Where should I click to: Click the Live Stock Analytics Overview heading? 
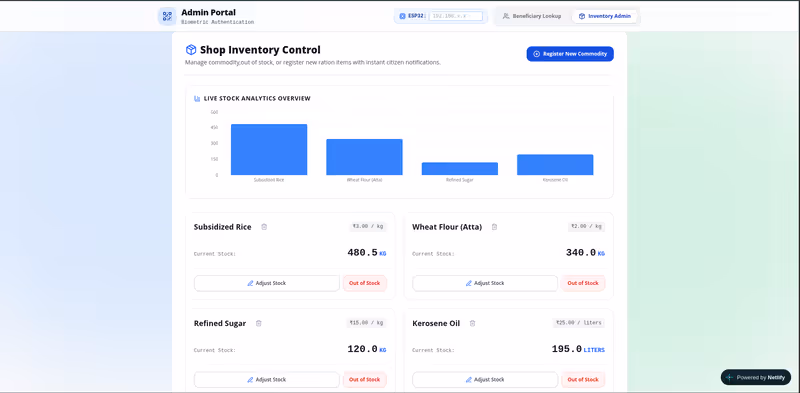point(257,99)
